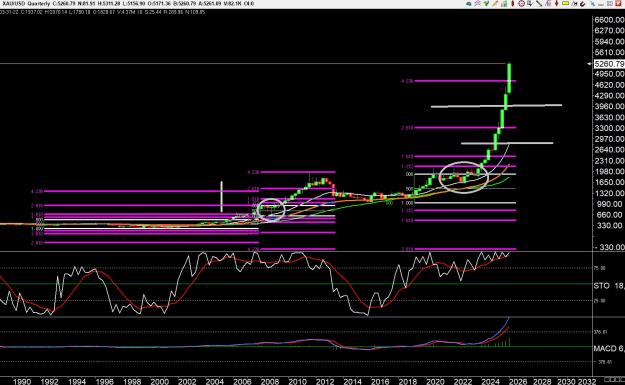Select the white vertical line near 2005
Screen dimensions: 625x385
pos(222,196)
